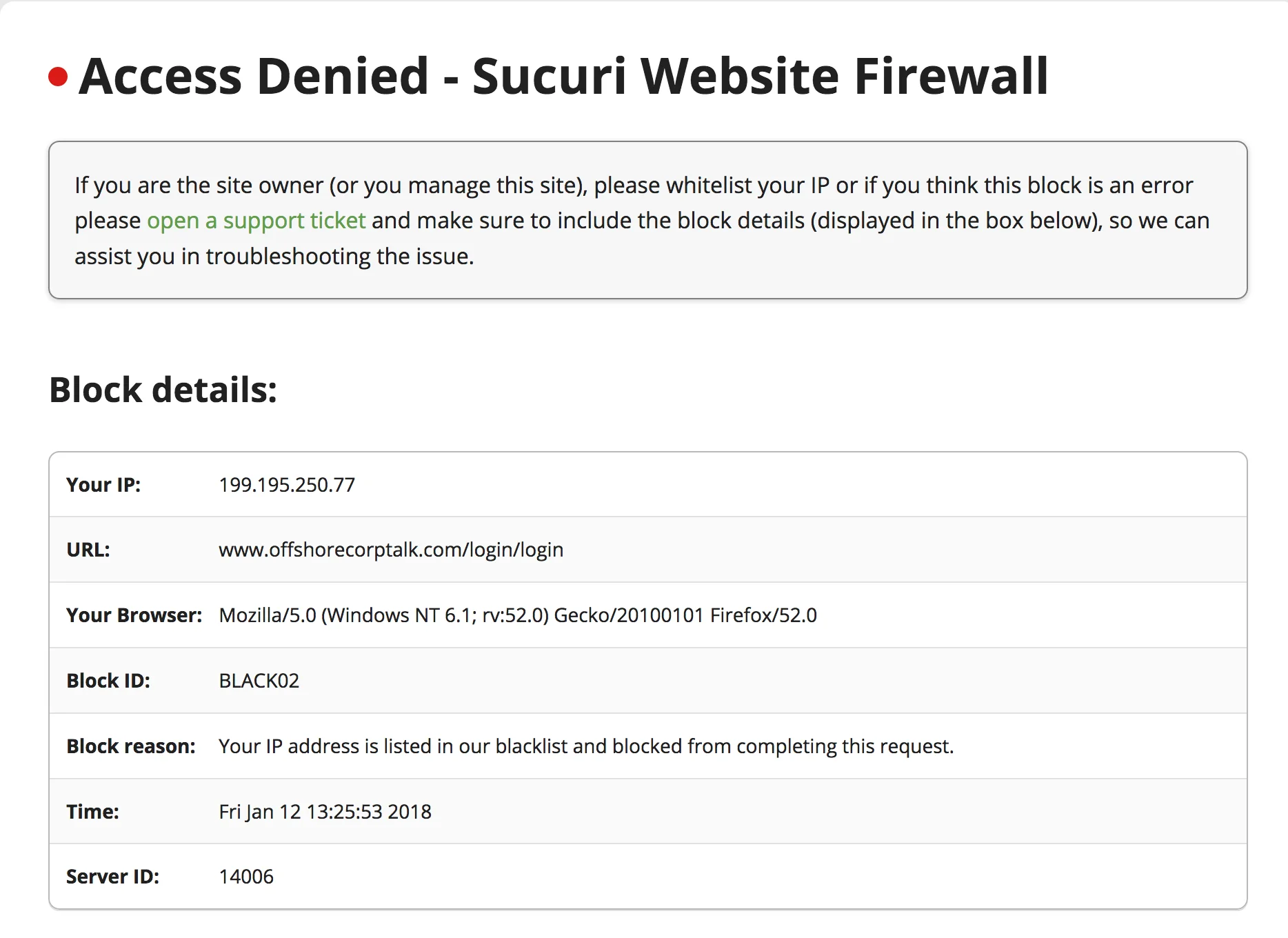Select the BLACK02 block ID value
Screen dimensions: 1288x938
[x=259, y=681]
